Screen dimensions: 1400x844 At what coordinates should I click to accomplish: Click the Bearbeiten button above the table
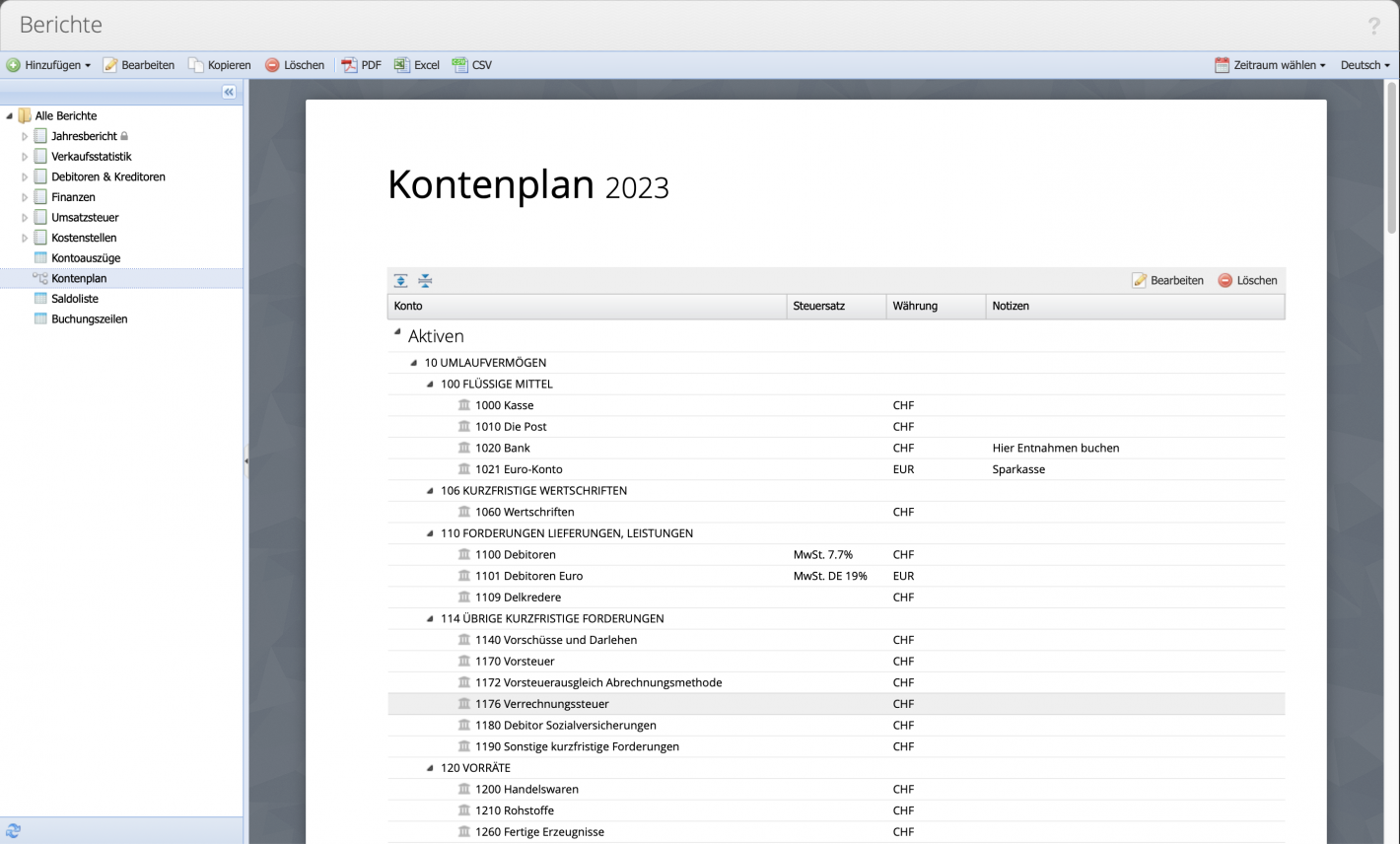click(1167, 280)
